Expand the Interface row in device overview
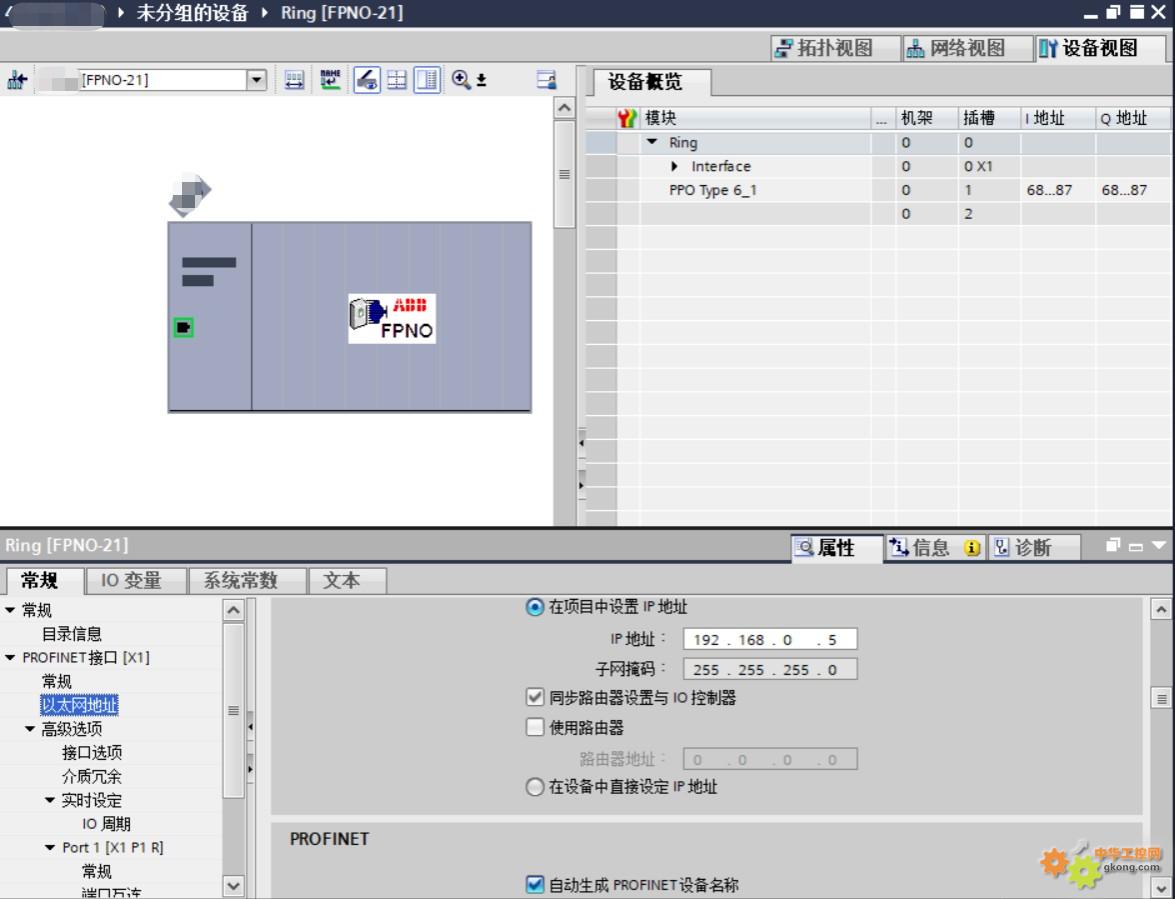This screenshot has height=899, width=1175. 675,167
